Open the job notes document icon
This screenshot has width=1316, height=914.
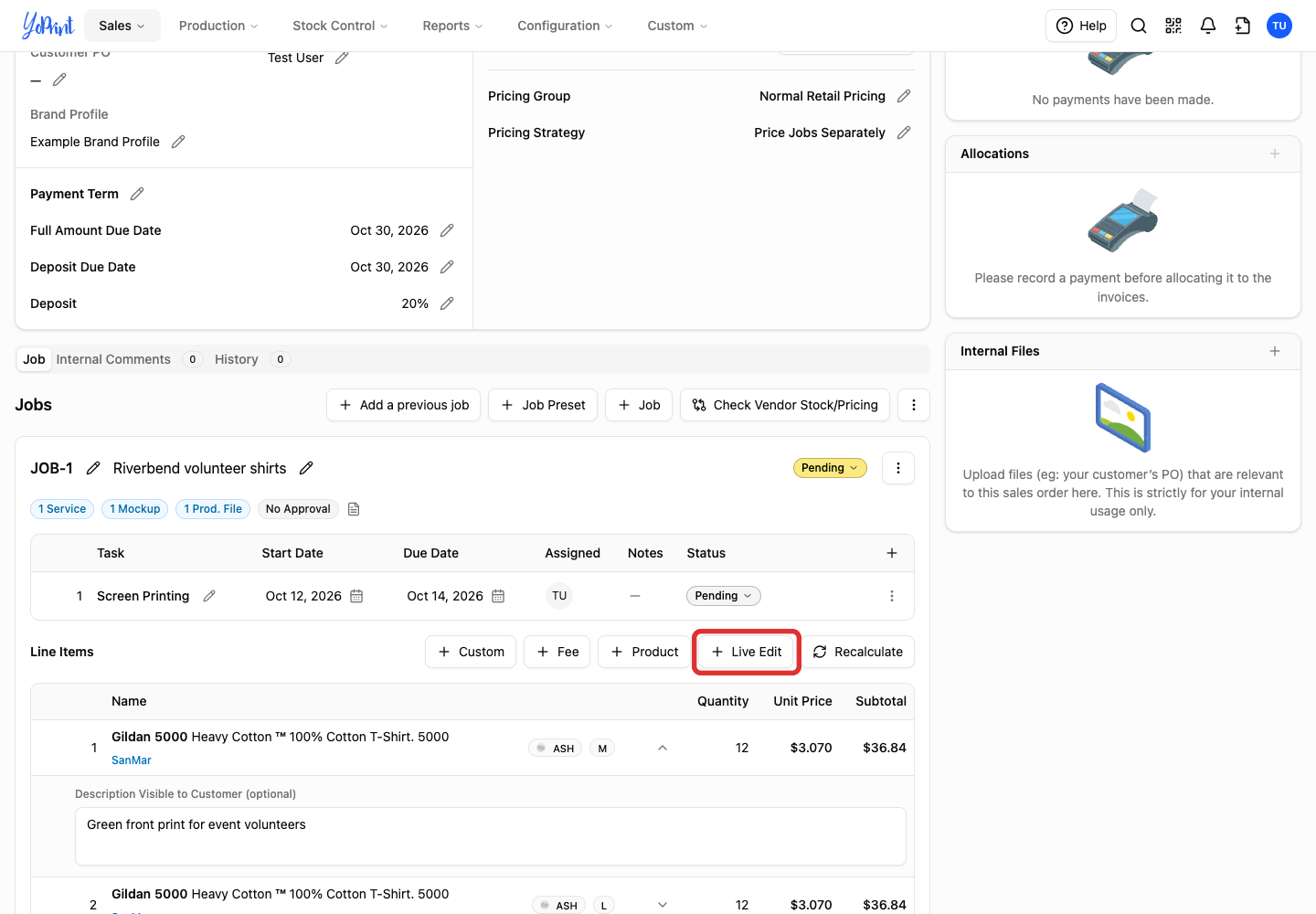(x=354, y=509)
